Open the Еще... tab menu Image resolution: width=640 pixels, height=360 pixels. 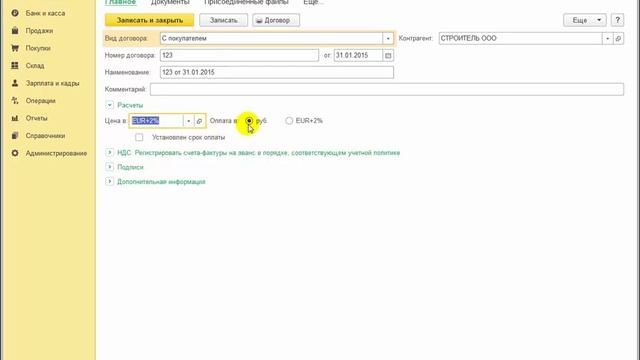click(x=313, y=2)
